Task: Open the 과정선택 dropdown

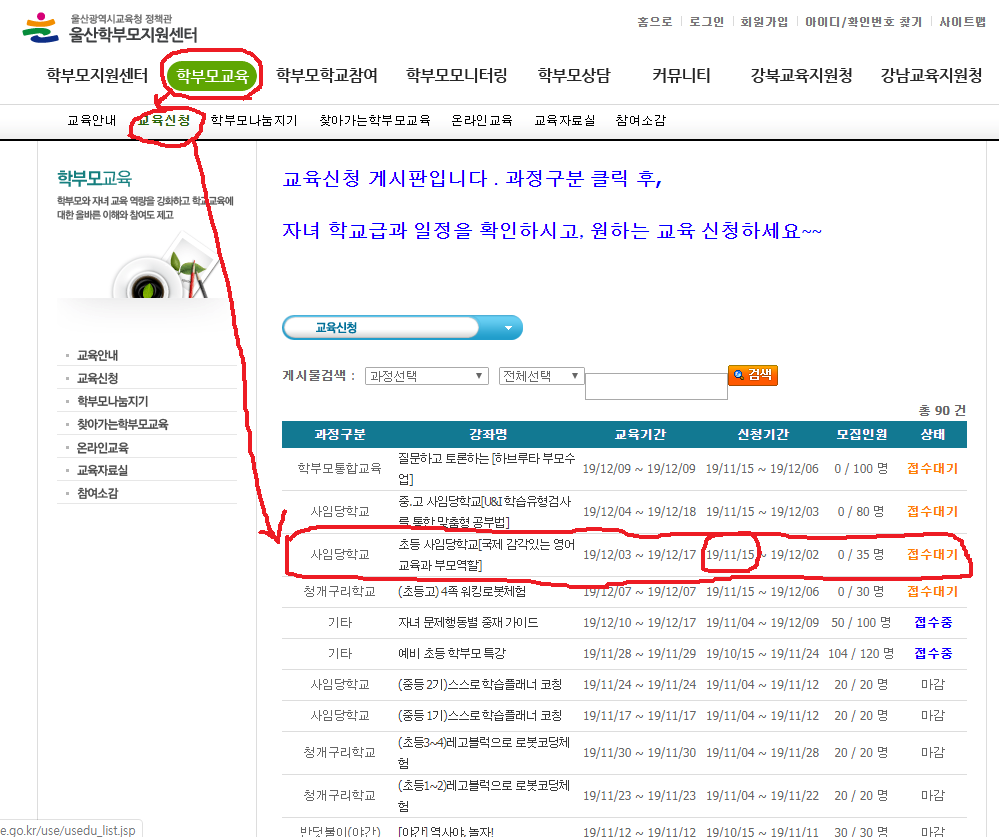Action: (x=426, y=376)
